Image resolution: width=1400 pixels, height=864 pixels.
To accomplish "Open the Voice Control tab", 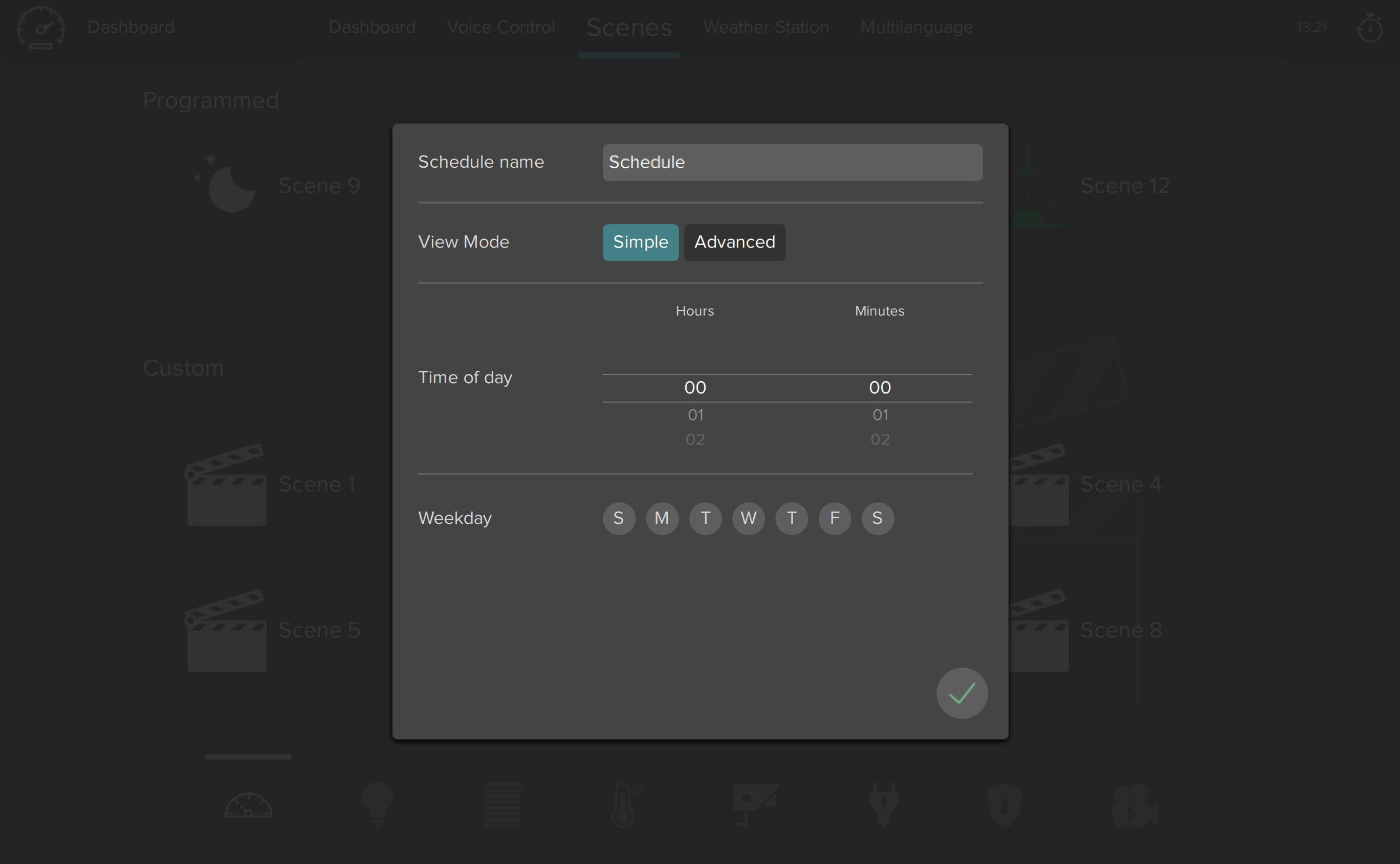I will tap(500, 27).
